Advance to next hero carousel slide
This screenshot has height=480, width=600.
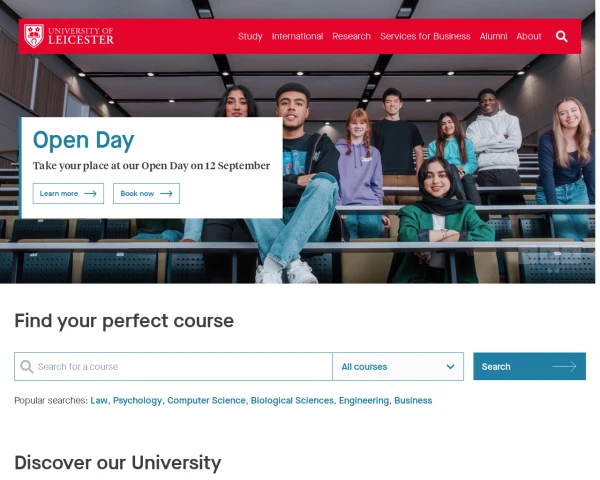572,254
